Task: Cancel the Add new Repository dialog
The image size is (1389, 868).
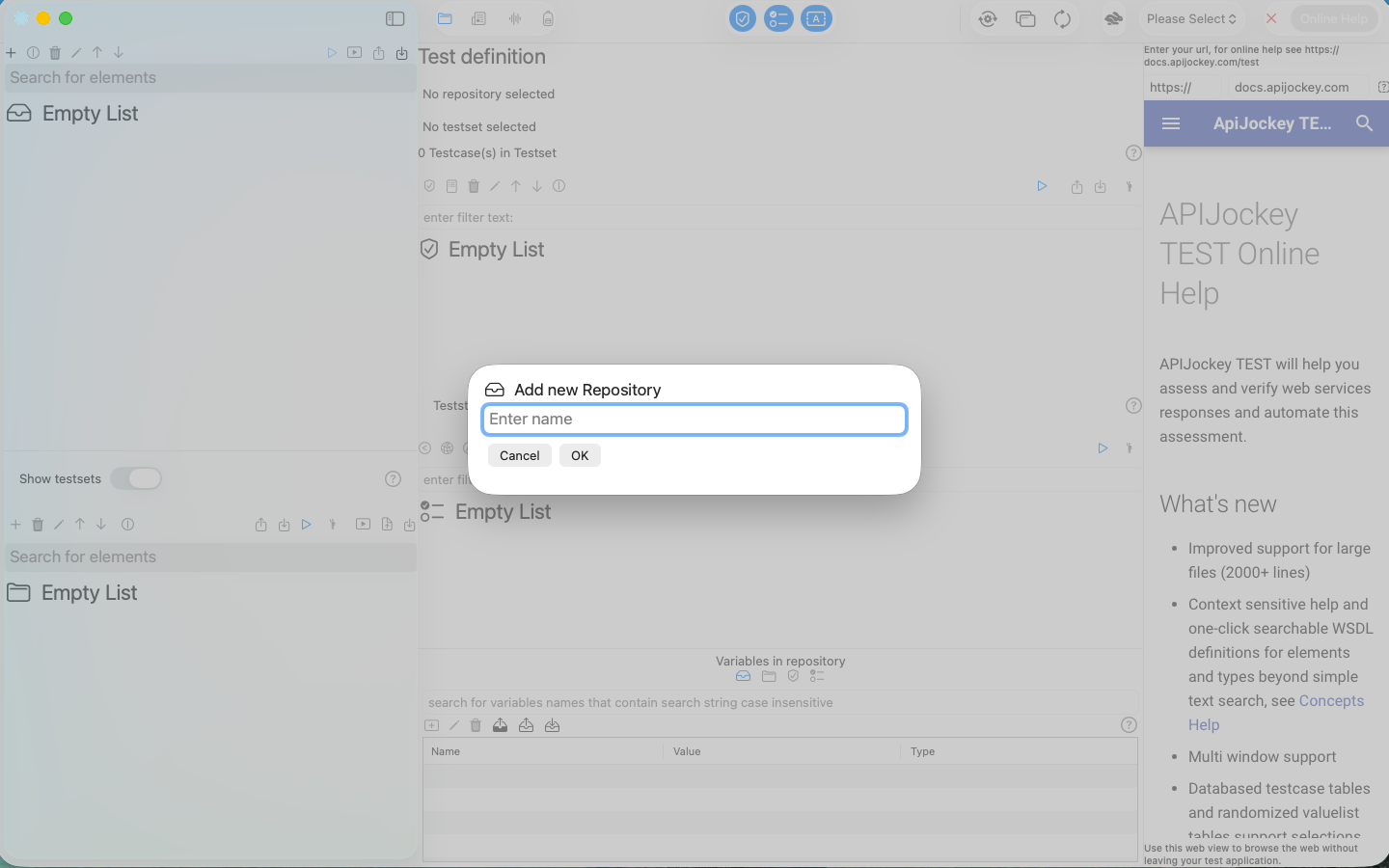Action: 519,455
